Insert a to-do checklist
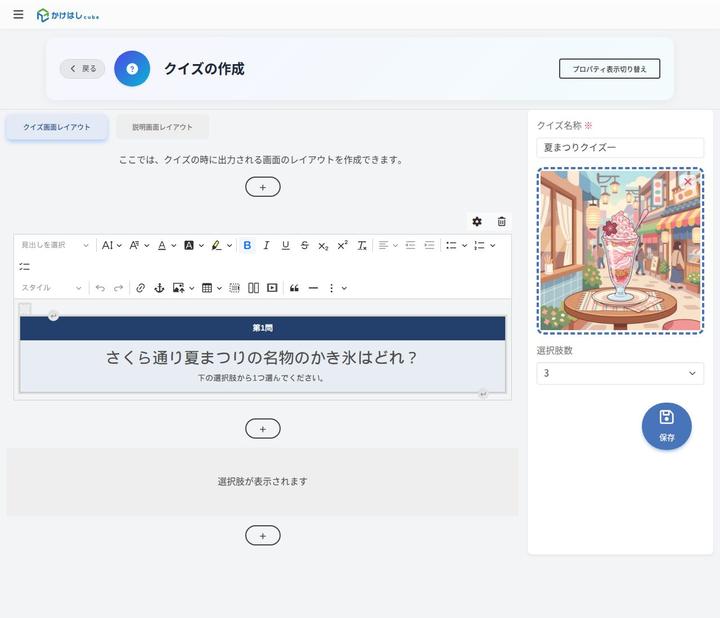Viewport: 720px width, 618px height. 24,266
